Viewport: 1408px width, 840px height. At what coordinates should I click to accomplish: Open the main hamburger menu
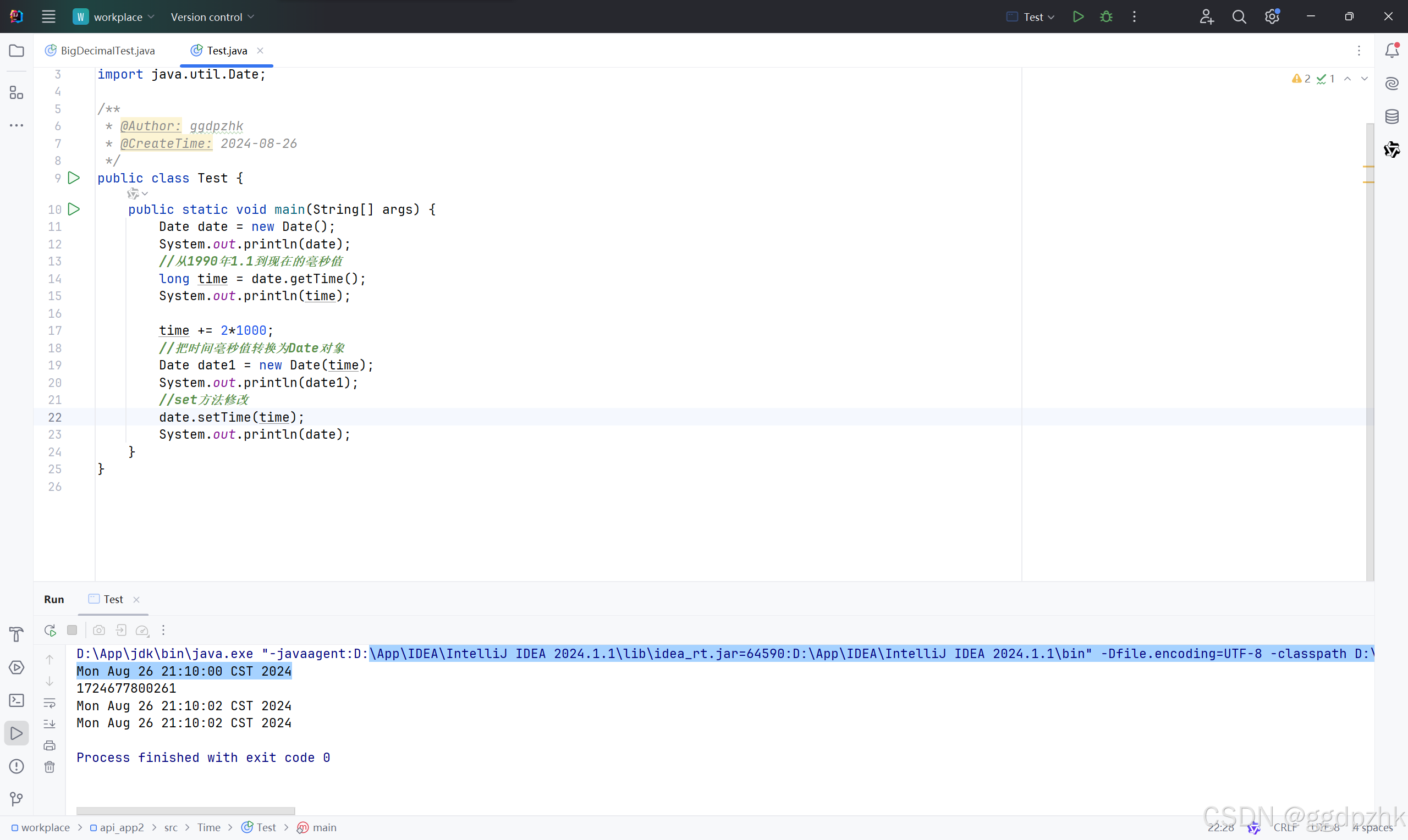pos(49,16)
